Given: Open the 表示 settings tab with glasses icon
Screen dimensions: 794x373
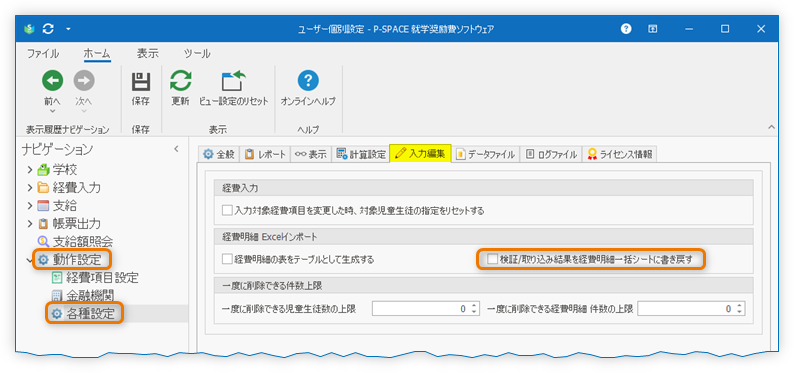Looking at the screenshot, I should coord(310,154).
